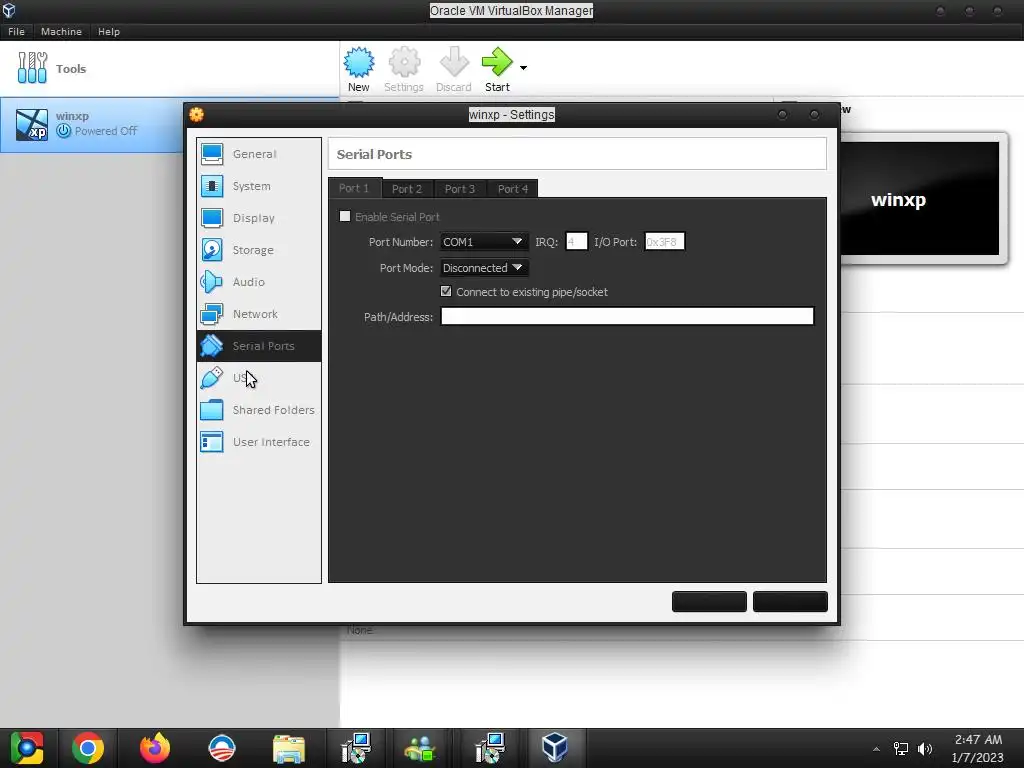Click the 'Powered Off' status text
Image resolution: width=1024 pixels, height=768 pixels.
click(106, 131)
